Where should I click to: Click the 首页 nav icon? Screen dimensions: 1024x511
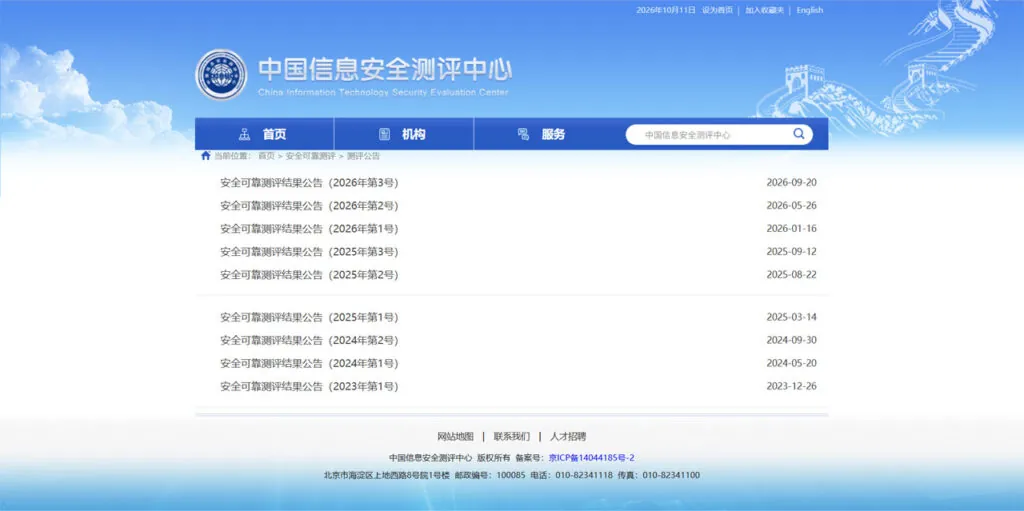point(244,135)
